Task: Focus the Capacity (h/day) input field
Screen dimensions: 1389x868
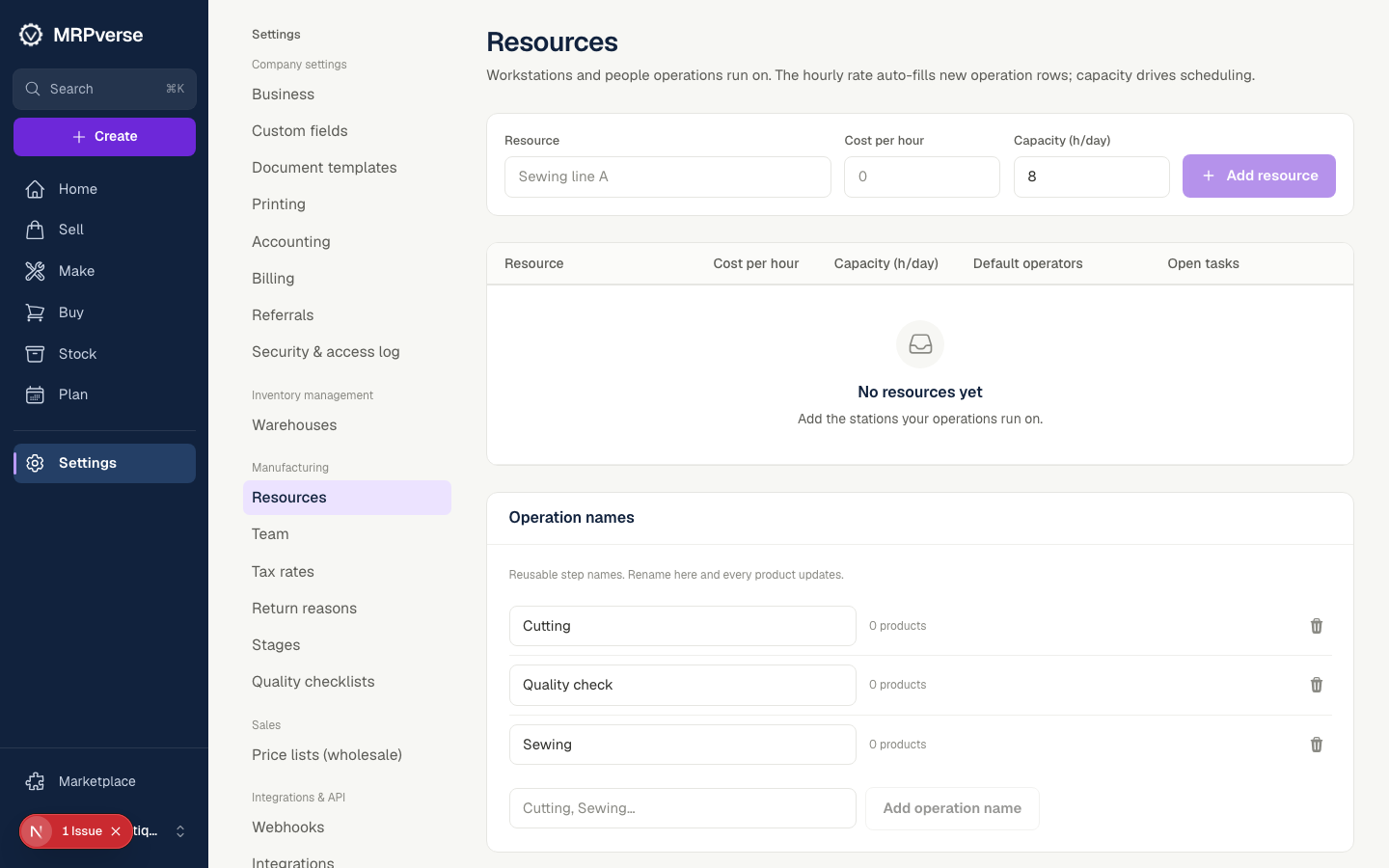Action: pyautogui.click(x=1092, y=176)
